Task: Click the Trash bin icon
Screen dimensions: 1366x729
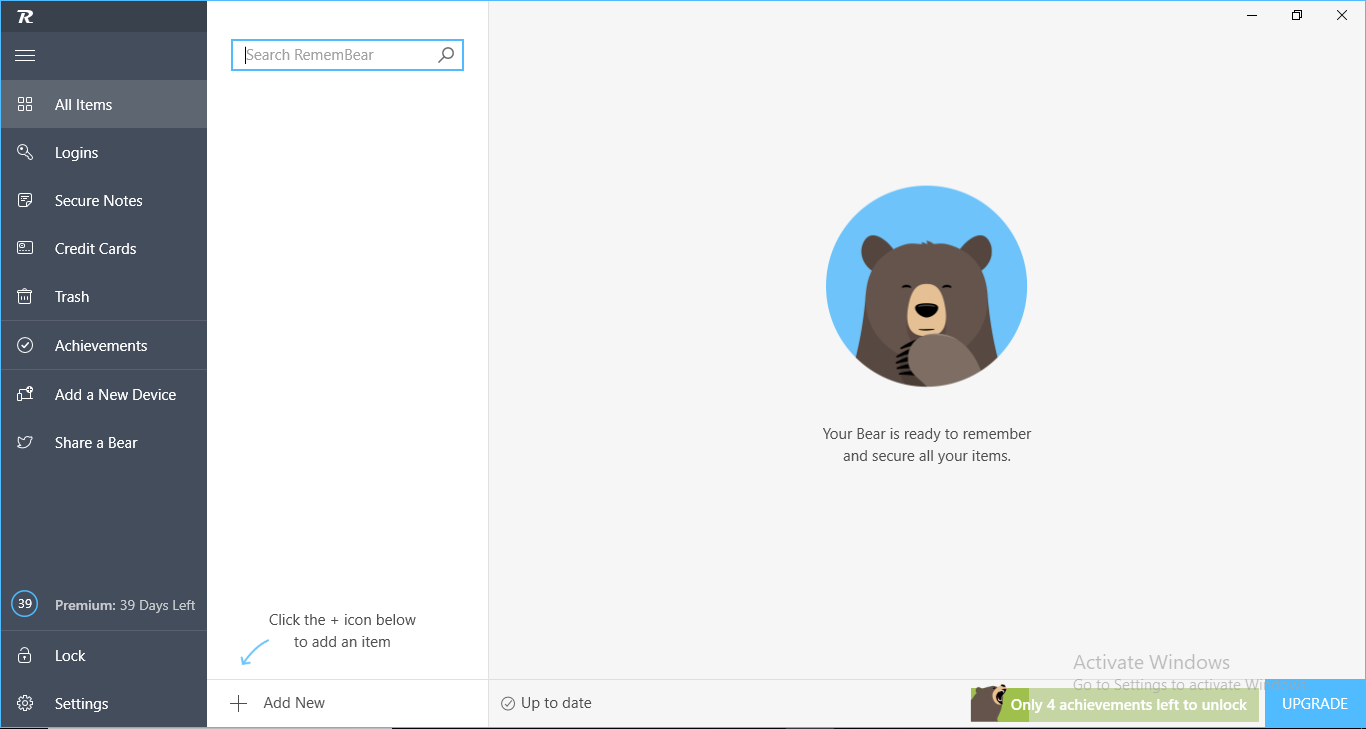Action: click(x=26, y=296)
